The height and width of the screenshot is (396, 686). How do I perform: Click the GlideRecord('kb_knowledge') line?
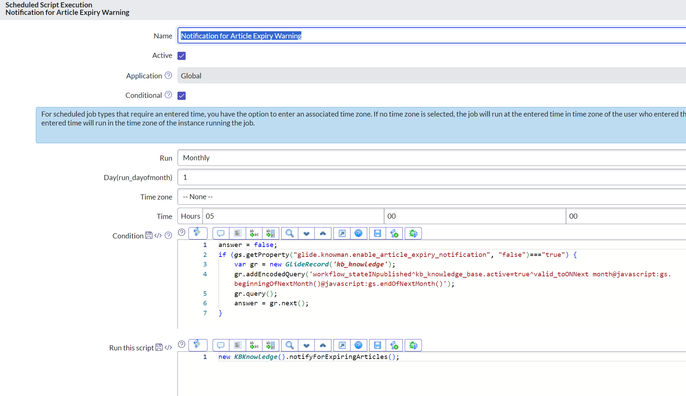315,264
